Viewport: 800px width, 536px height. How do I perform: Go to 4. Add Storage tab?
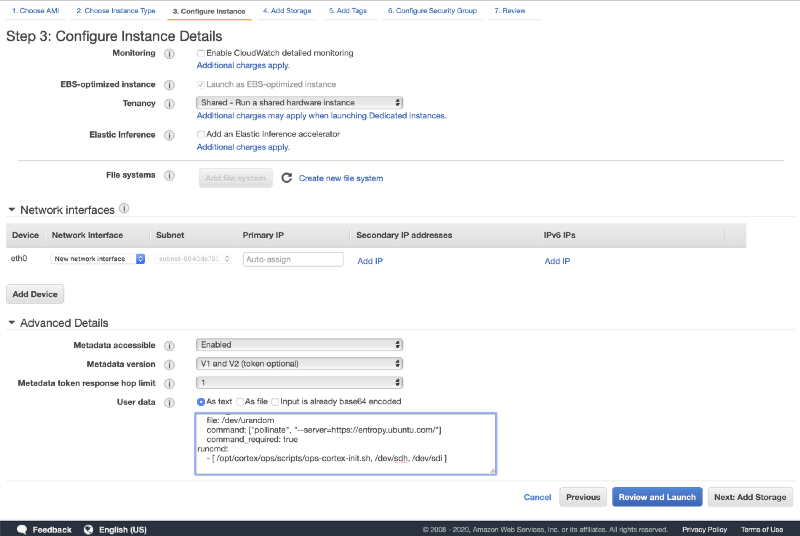coord(287,11)
